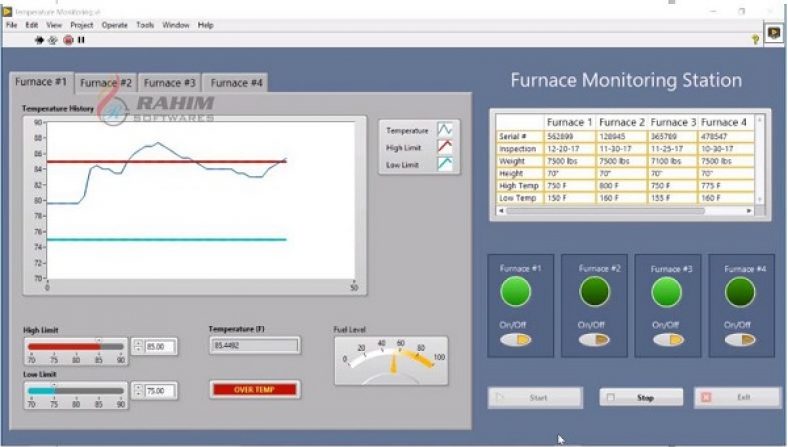Toggle the Furnace #2 On/Off switch
Viewport: 788px width, 447px height.
click(593, 340)
